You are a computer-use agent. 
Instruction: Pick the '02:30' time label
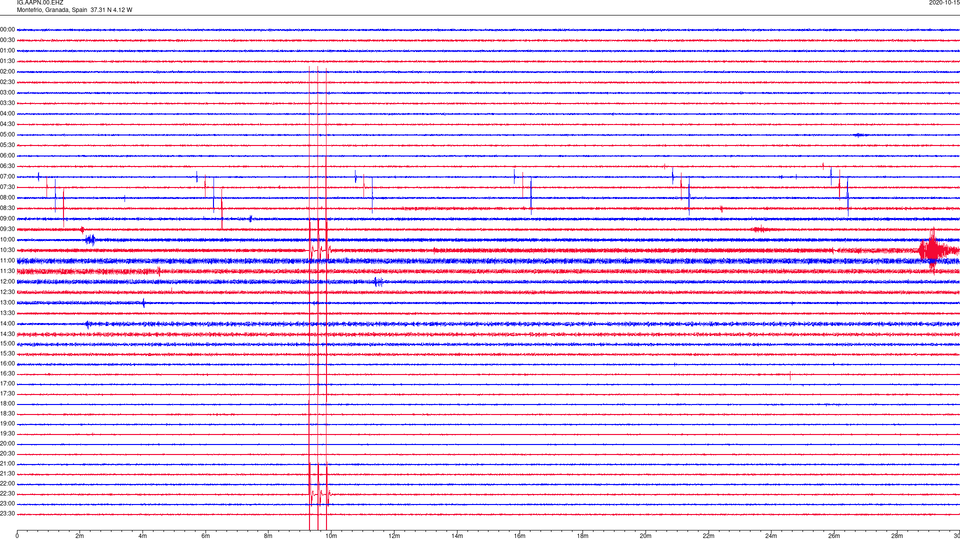tap(7, 82)
